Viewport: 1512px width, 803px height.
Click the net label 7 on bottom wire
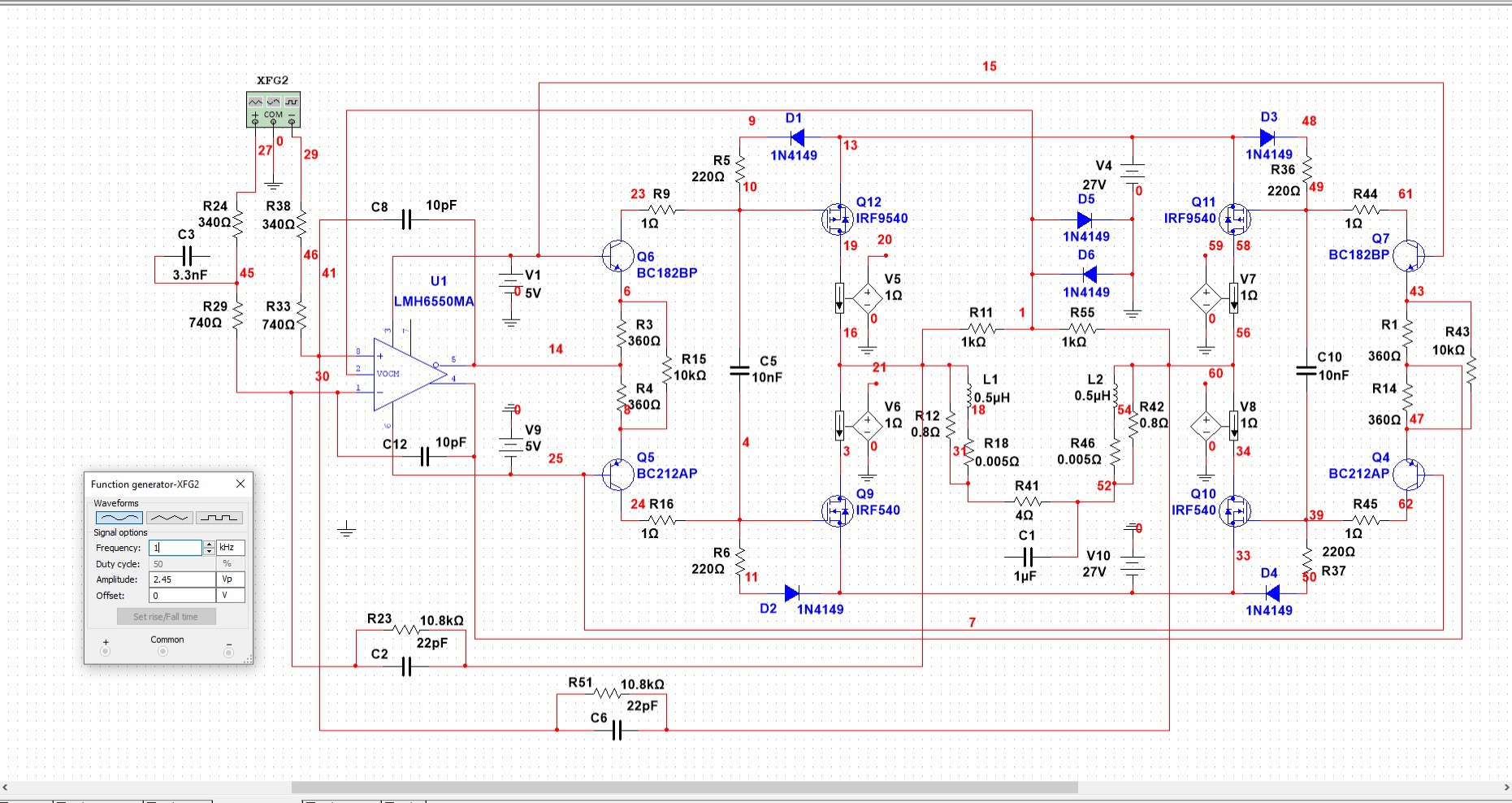click(973, 623)
